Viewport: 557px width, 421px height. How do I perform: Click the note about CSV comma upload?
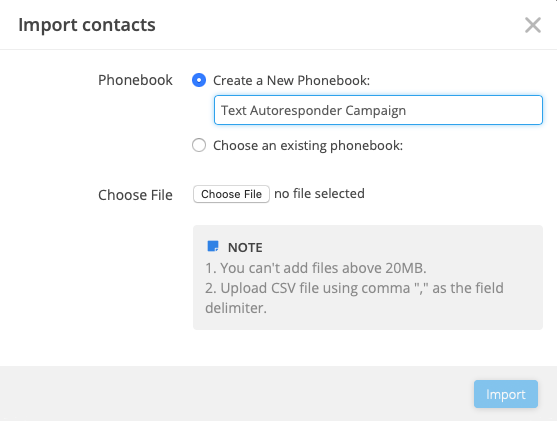[x=354, y=298]
